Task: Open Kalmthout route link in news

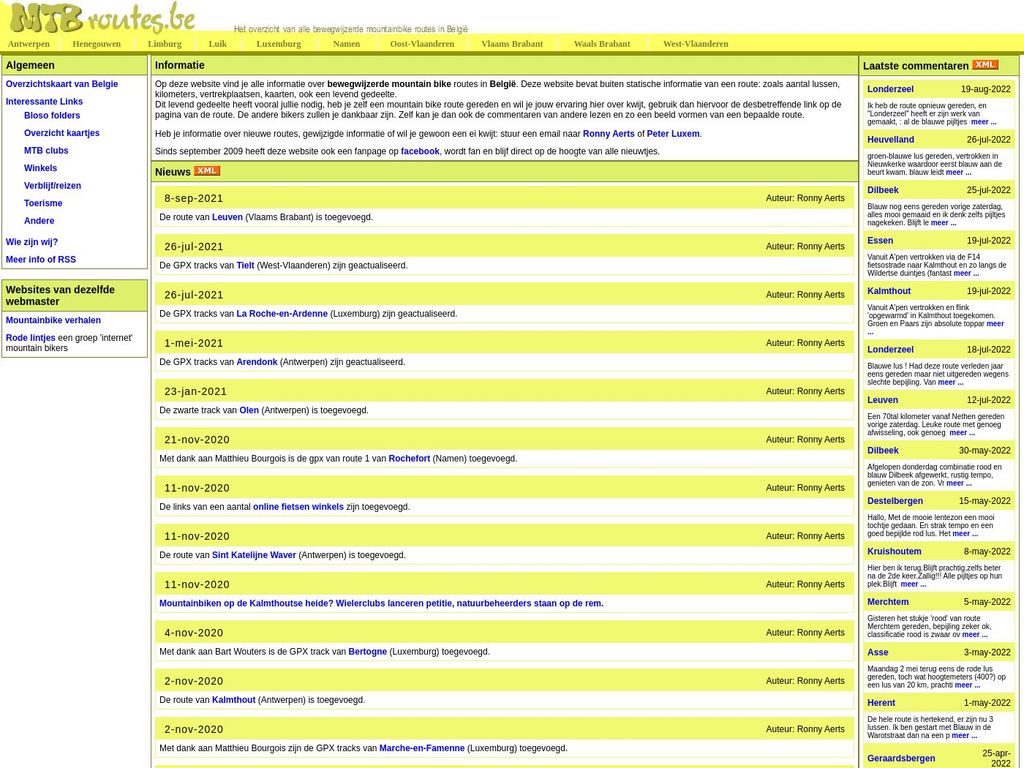Action: [234, 700]
